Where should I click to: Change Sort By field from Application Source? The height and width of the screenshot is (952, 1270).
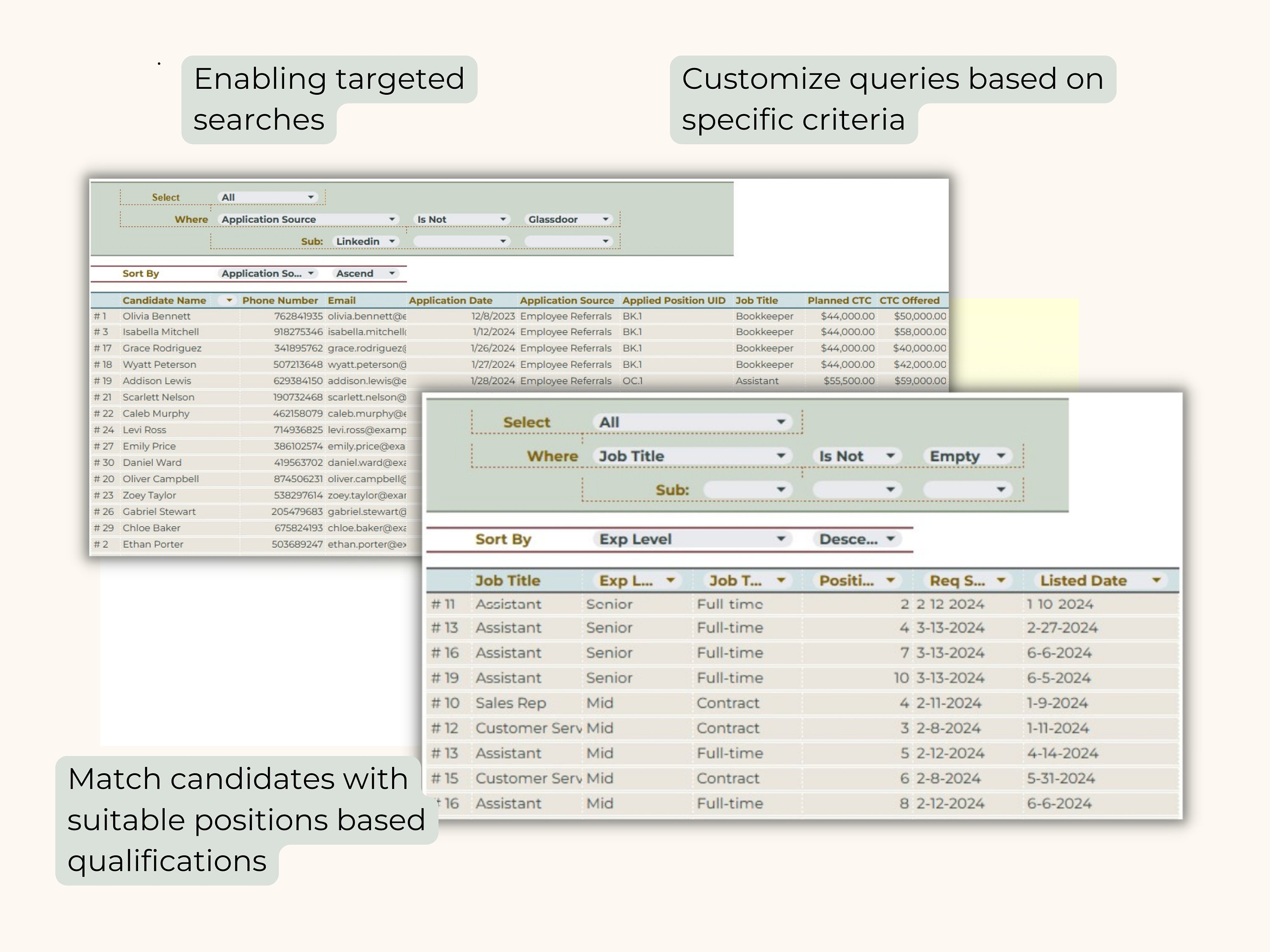[312, 274]
